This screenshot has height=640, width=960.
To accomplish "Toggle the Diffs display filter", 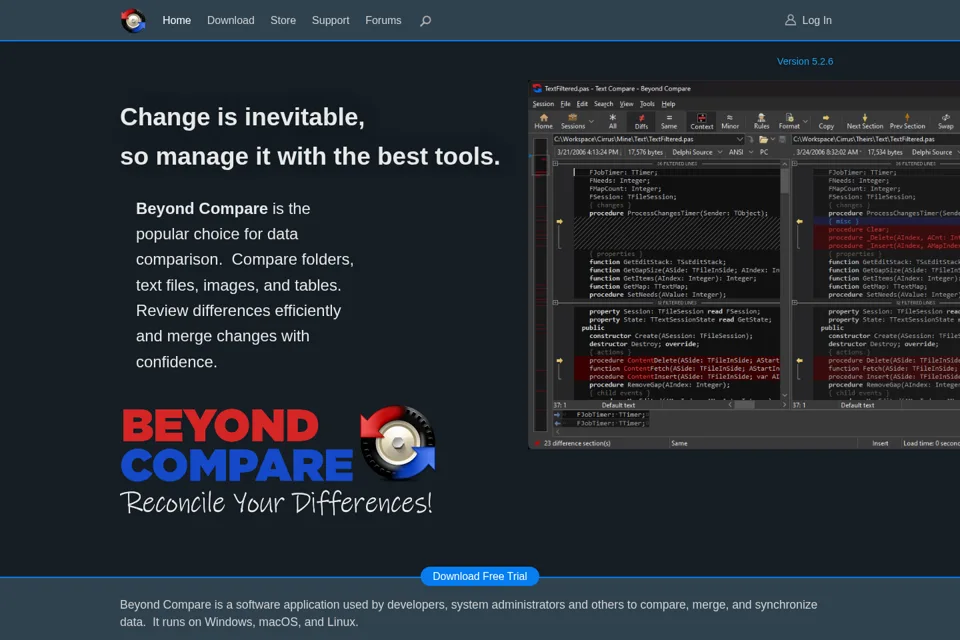I will 641,121.
